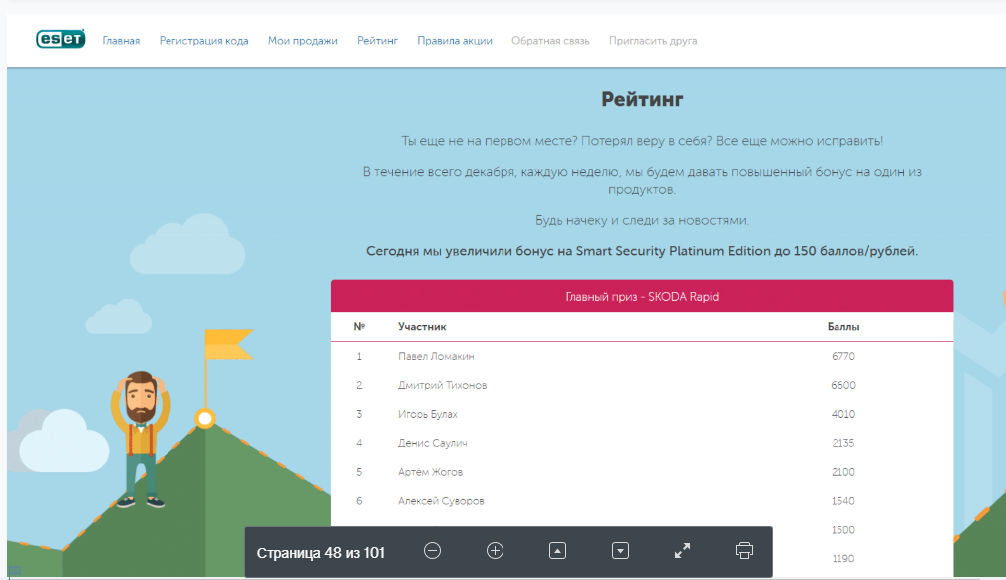Navigate to Мои продажи
The image size is (1006, 580).
302,41
